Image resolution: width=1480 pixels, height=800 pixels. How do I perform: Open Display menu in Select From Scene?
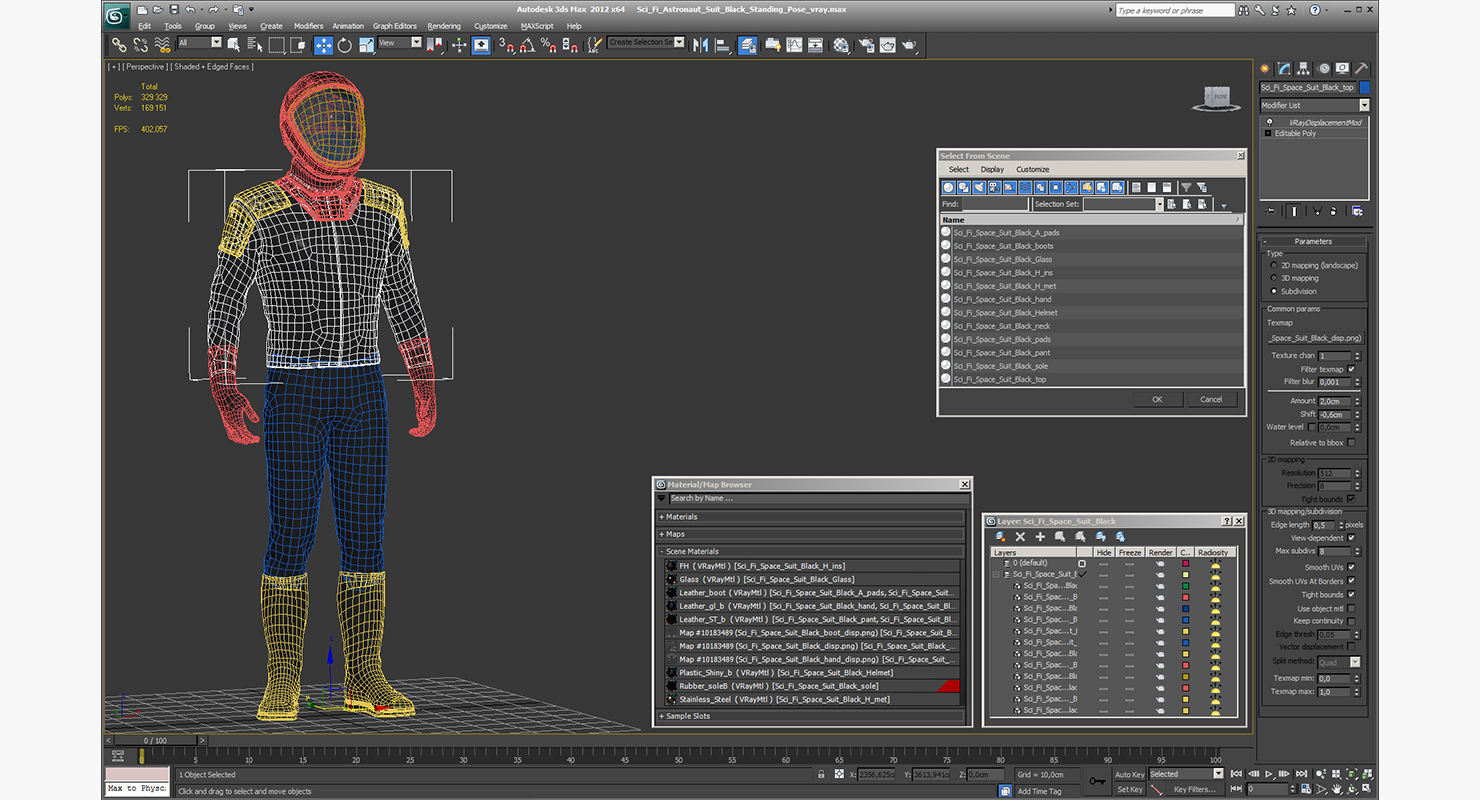[992, 170]
